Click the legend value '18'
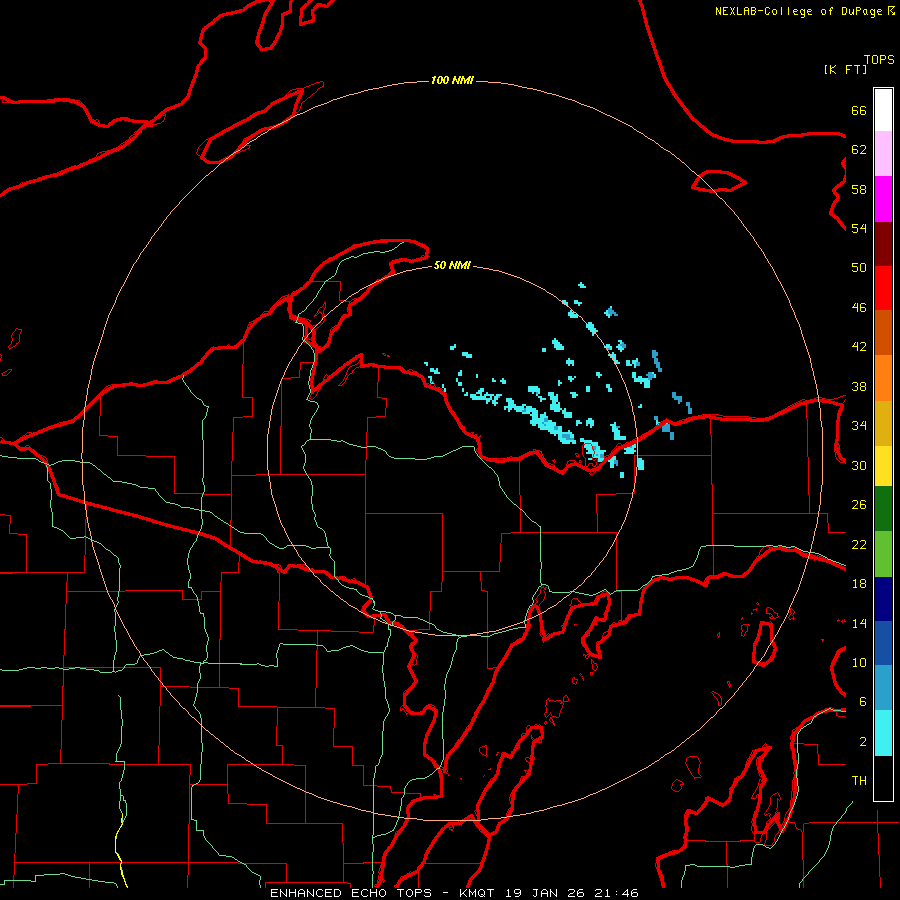 859,584
